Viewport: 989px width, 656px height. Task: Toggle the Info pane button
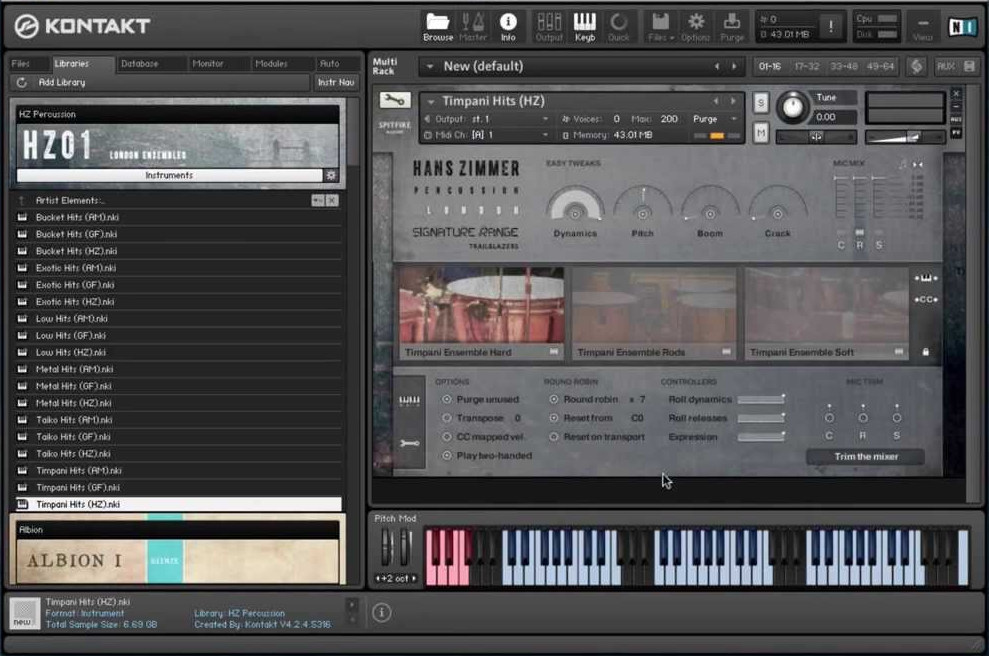coord(508,26)
